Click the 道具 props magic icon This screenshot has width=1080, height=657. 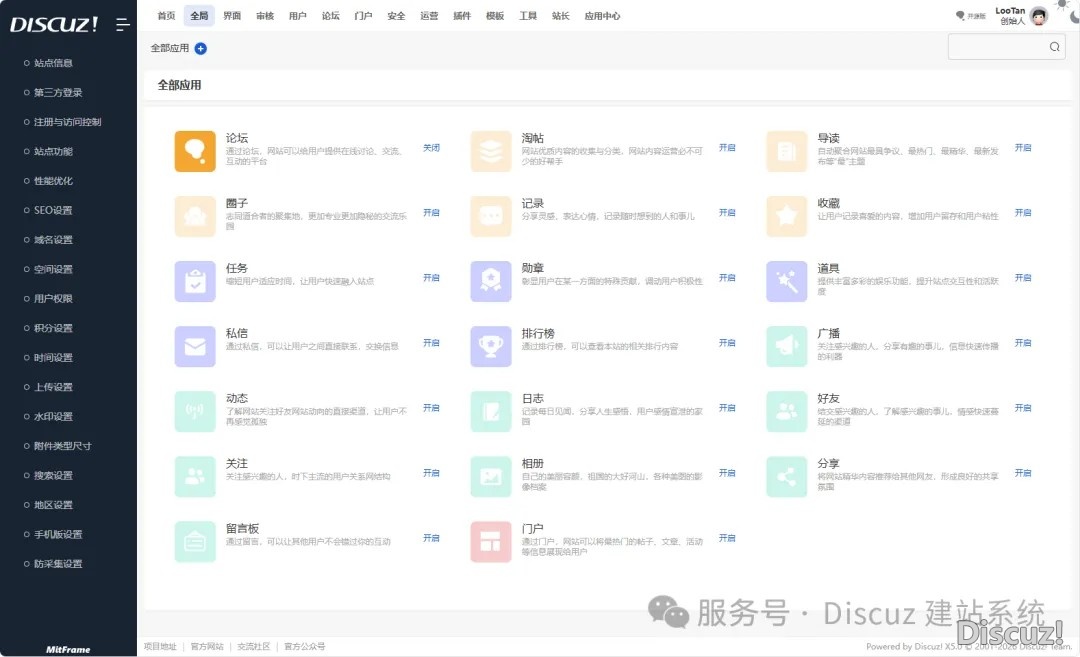(787, 283)
